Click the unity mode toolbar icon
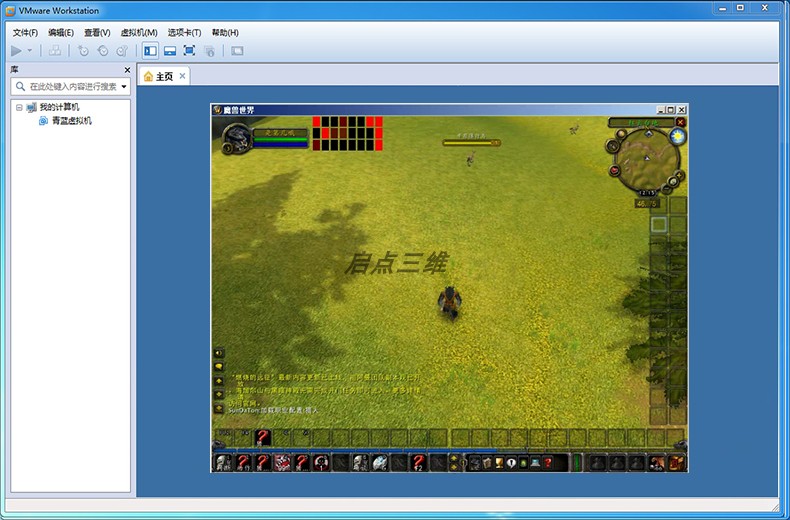Viewport: 790px width, 520px height. (209, 50)
